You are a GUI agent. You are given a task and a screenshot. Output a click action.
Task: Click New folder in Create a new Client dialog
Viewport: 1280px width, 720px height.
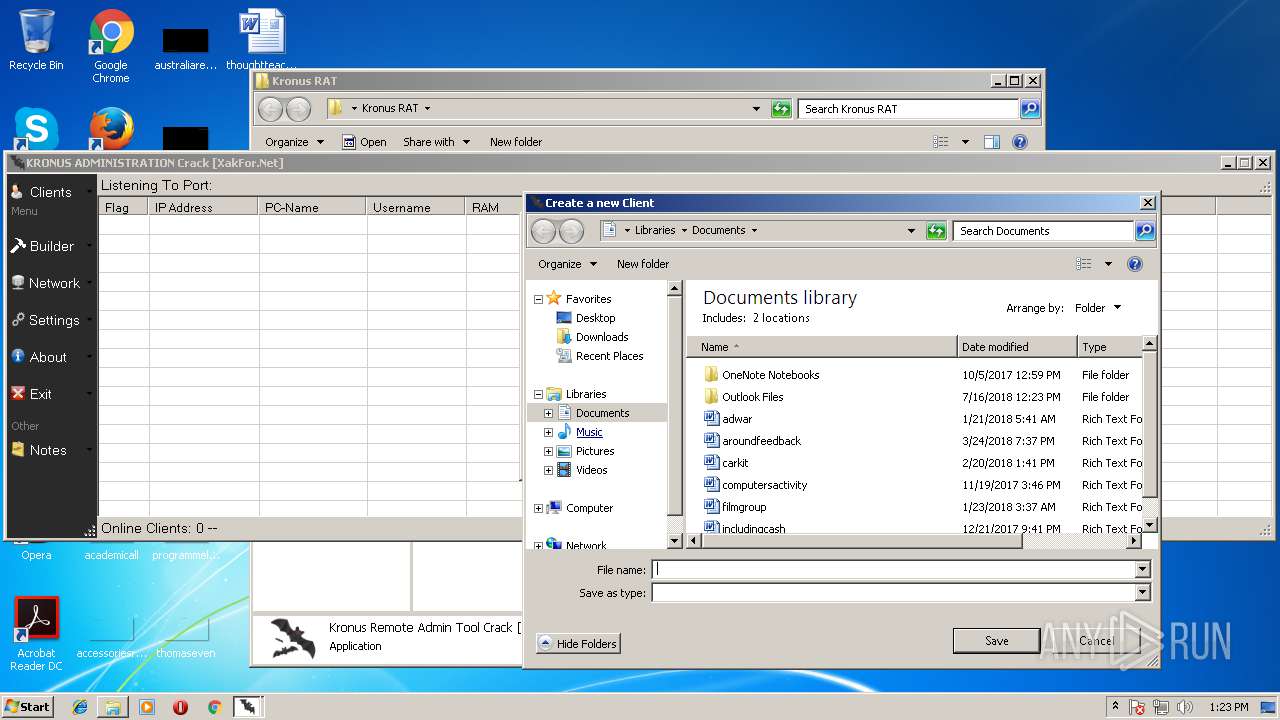click(x=643, y=264)
